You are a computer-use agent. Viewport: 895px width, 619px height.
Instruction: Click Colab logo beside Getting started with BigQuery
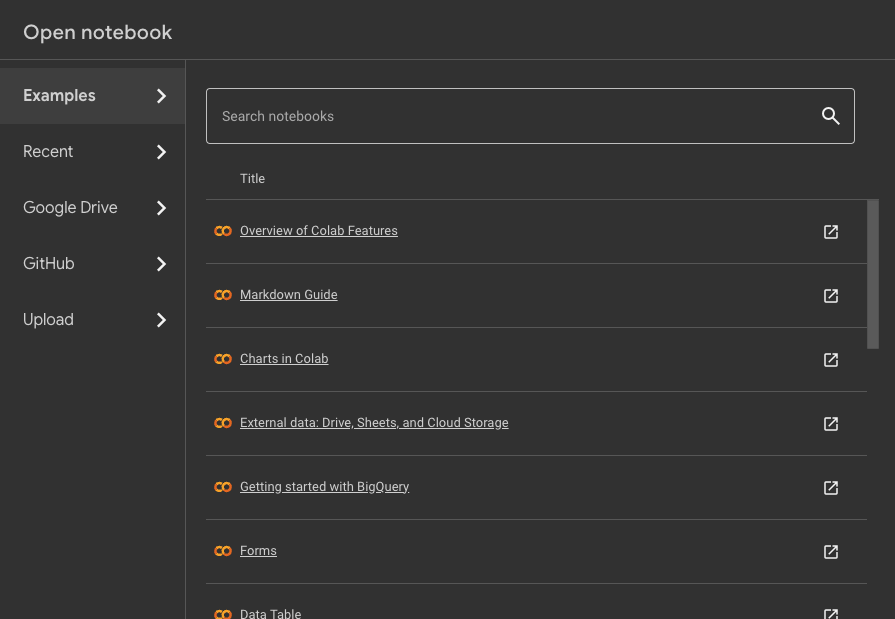pos(223,487)
